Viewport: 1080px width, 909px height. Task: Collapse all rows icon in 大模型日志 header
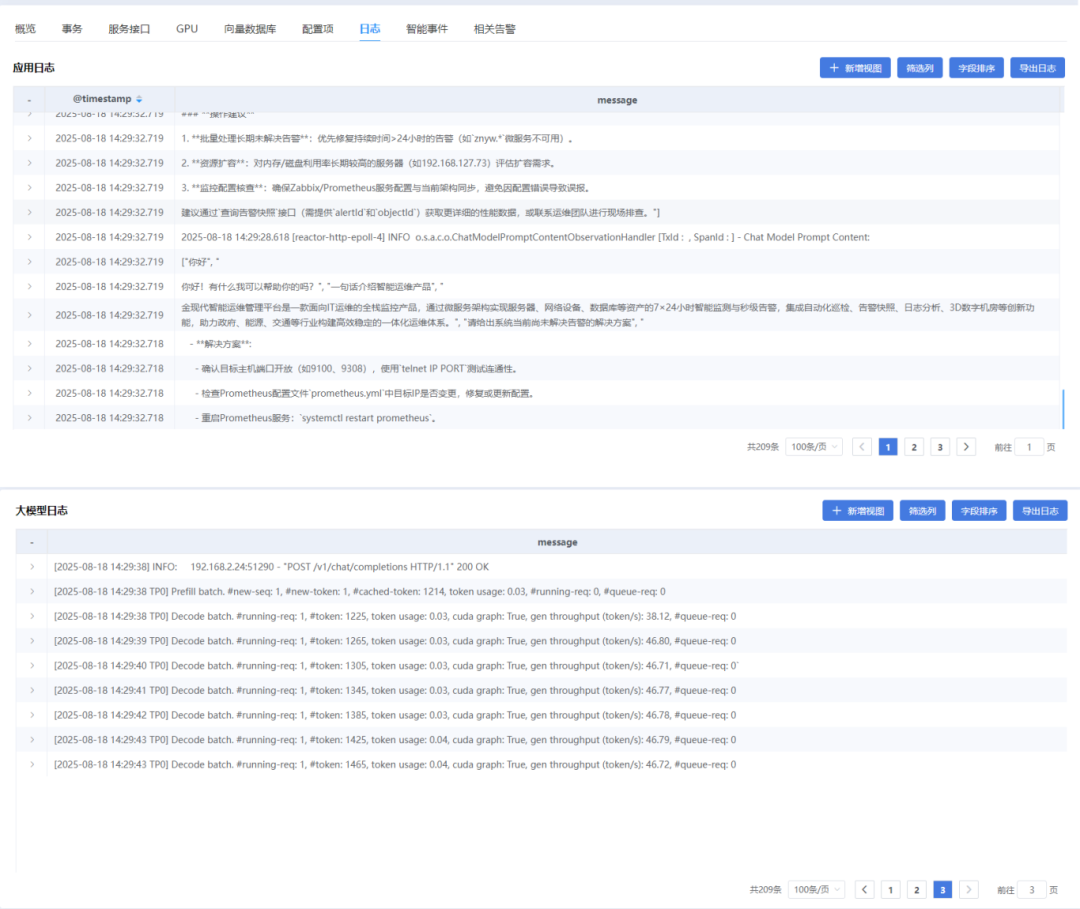(x=31, y=542)
